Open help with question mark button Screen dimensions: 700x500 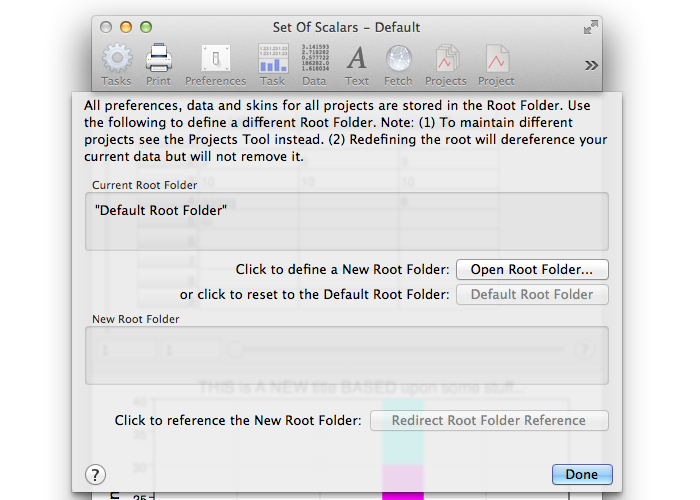[x=96, y=475]
